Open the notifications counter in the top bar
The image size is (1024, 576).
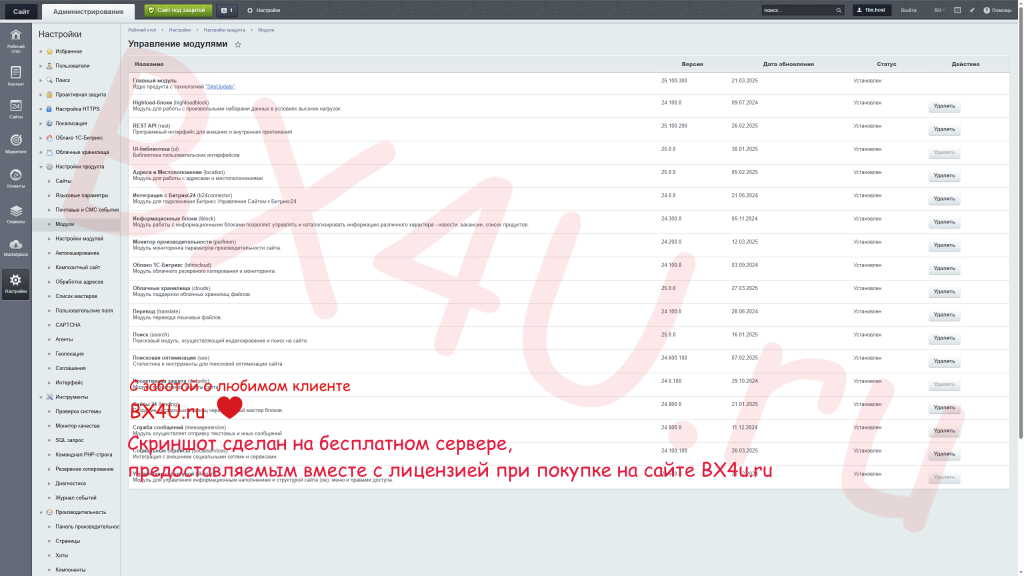pos(227,10)
